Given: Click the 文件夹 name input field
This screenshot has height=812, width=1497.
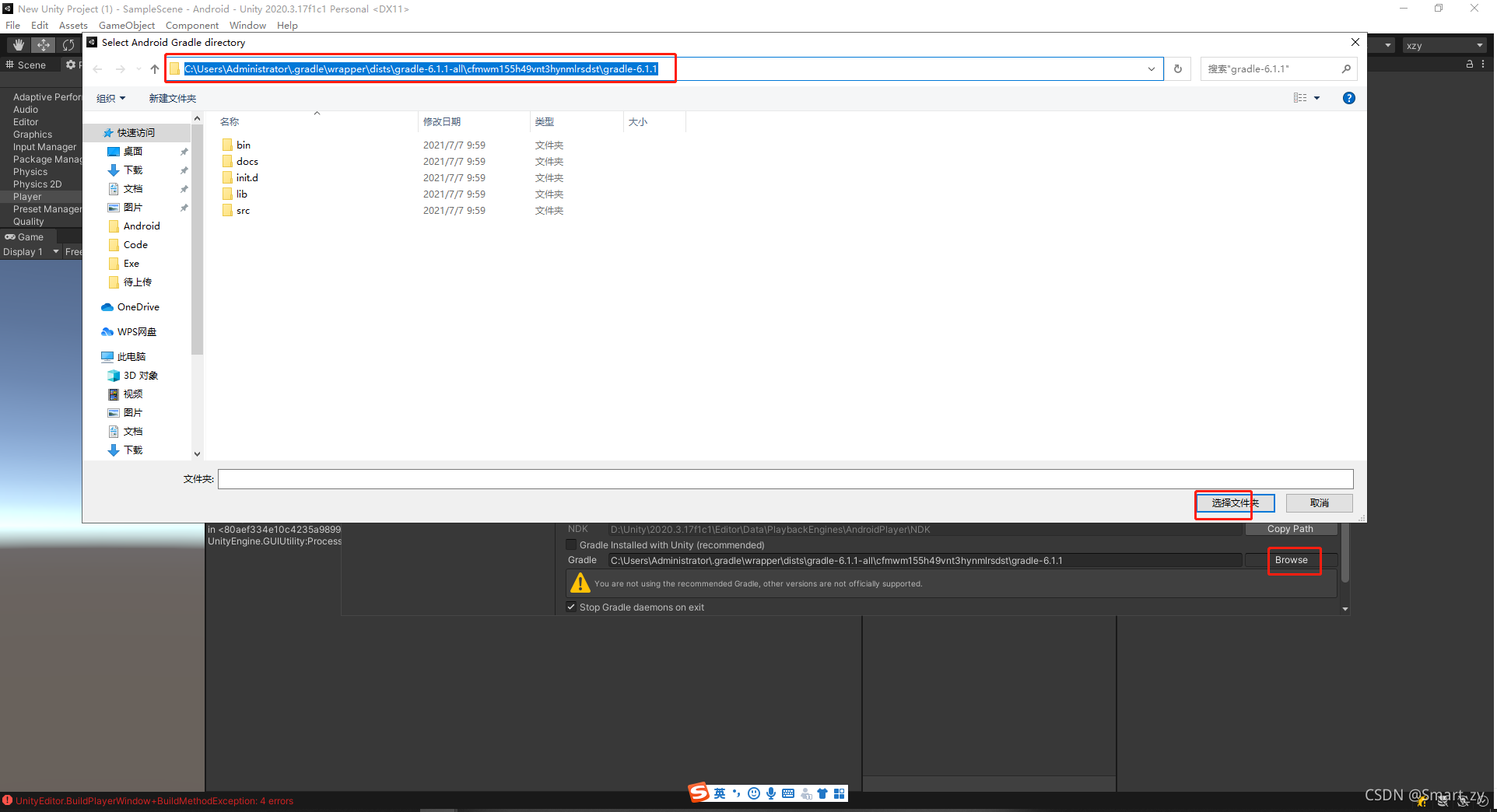Looking at the screenshot, I should pyautogui.click(x=786, y=479).
